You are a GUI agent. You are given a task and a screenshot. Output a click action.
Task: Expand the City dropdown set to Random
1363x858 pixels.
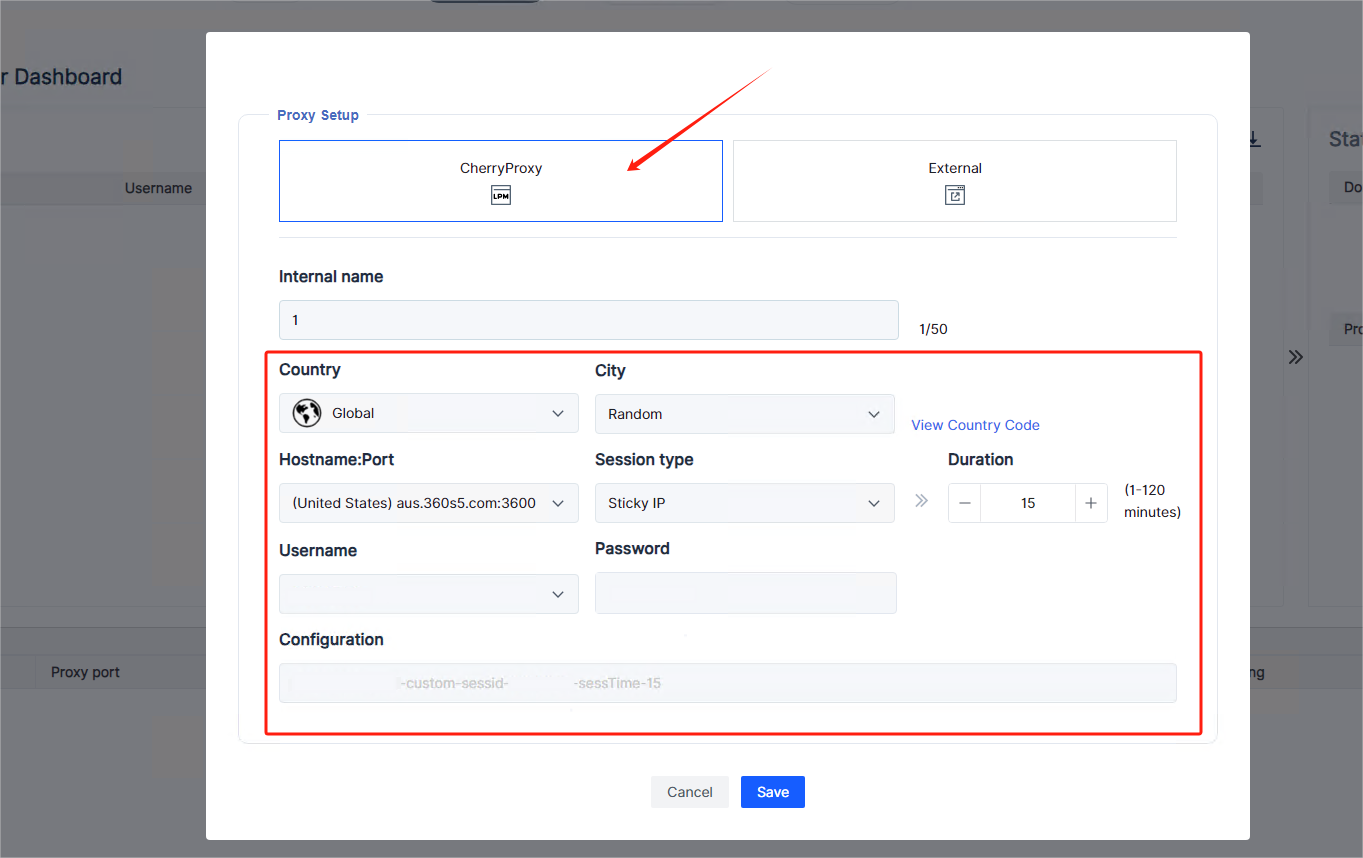[x=744, y=414]
